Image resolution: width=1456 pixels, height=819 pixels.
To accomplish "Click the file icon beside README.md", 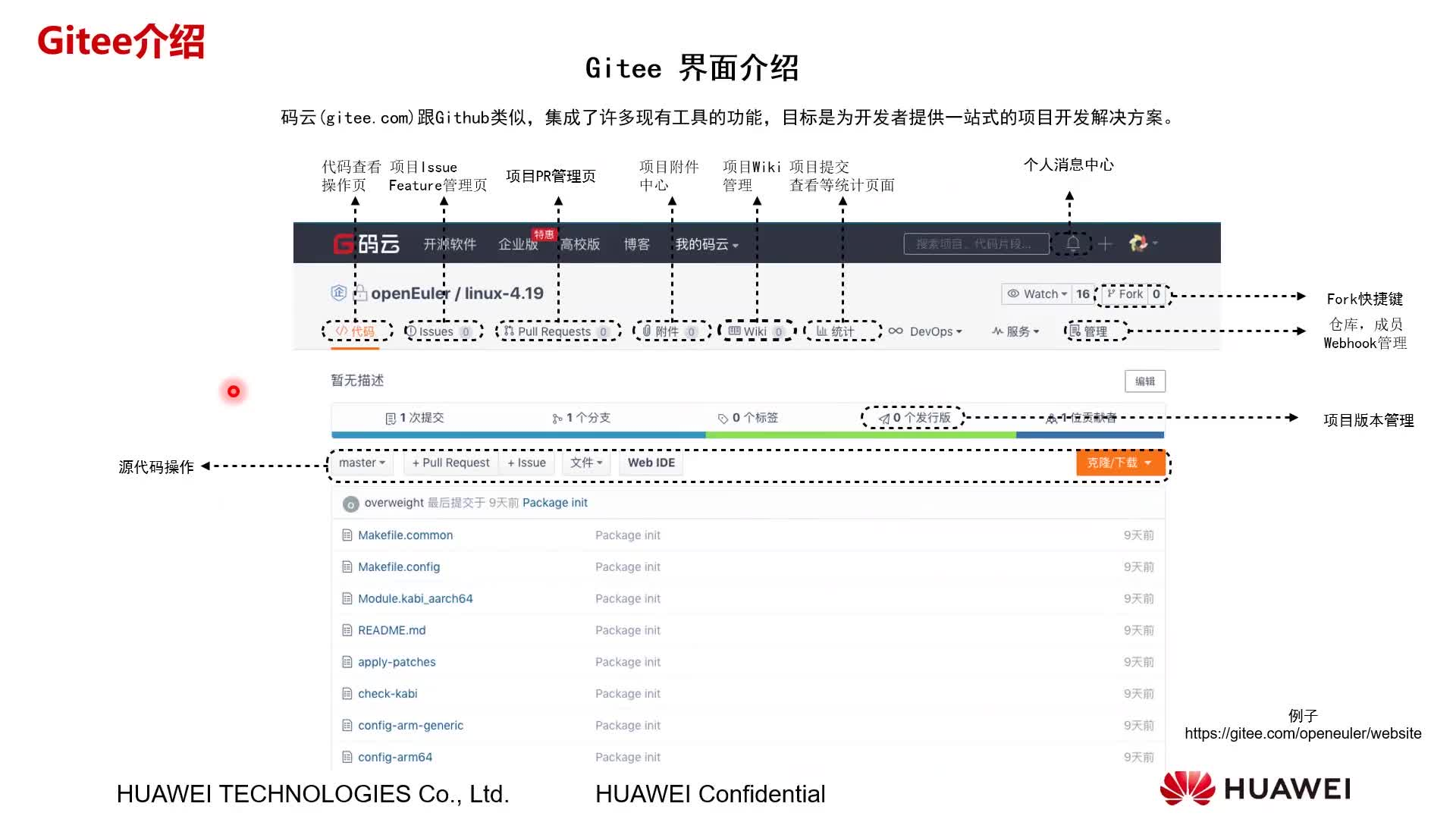I will tap(347, 630).
